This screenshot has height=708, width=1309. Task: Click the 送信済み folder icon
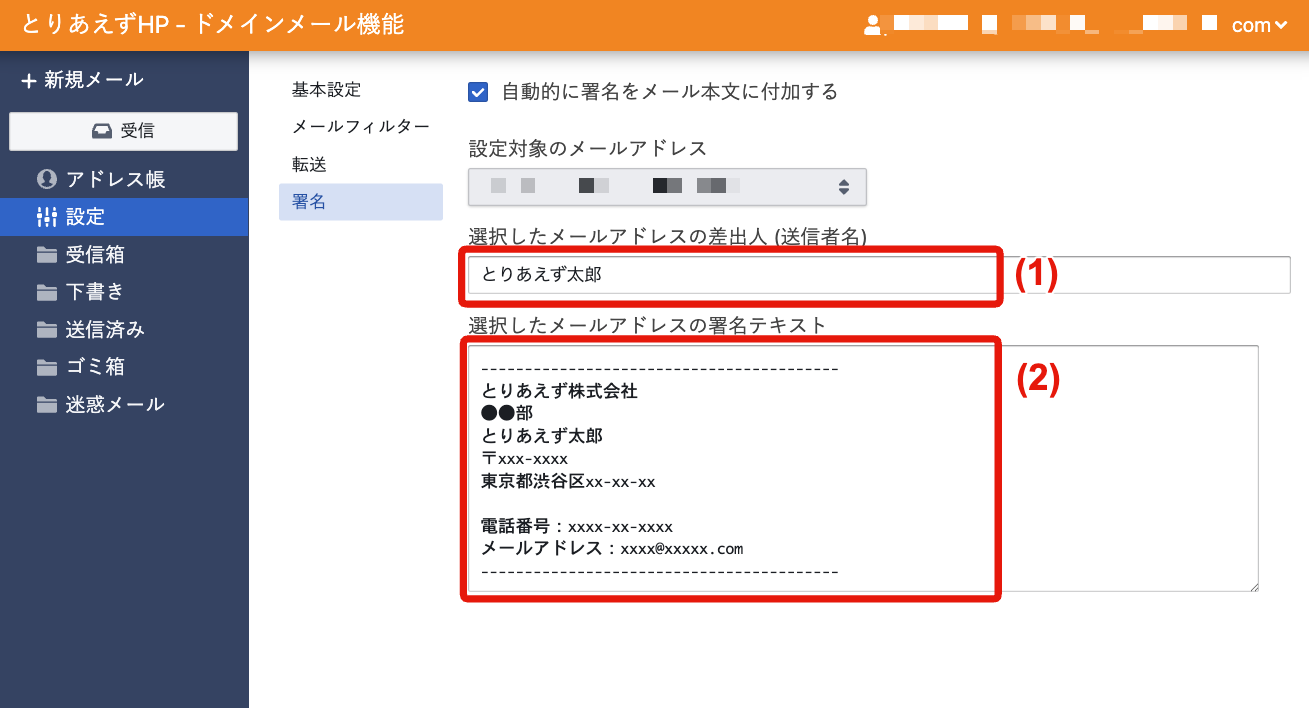click(x=46, y=330)
